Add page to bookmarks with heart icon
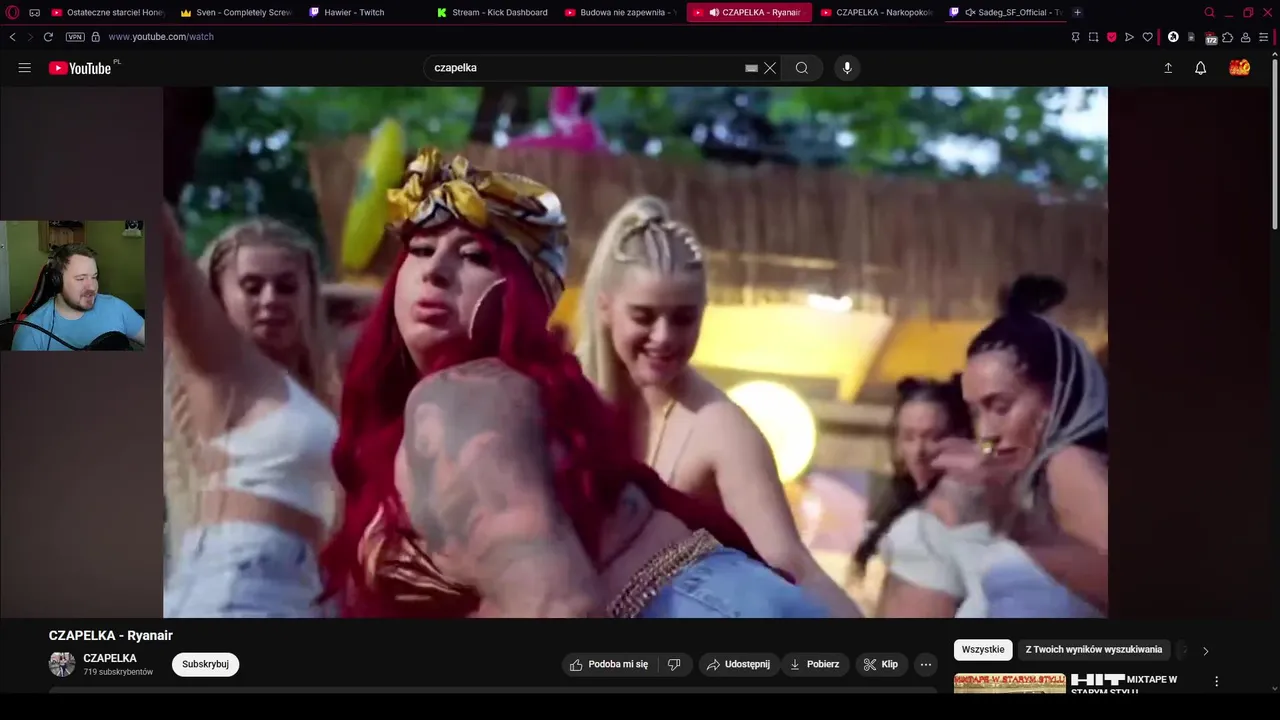 tap(1148, 37)
